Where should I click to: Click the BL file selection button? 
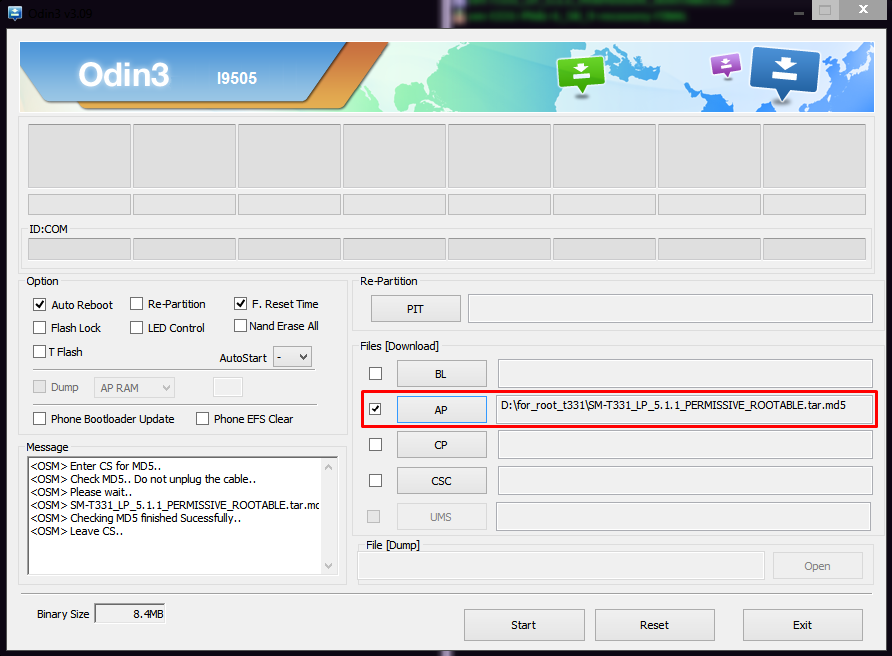click(441, 374)
